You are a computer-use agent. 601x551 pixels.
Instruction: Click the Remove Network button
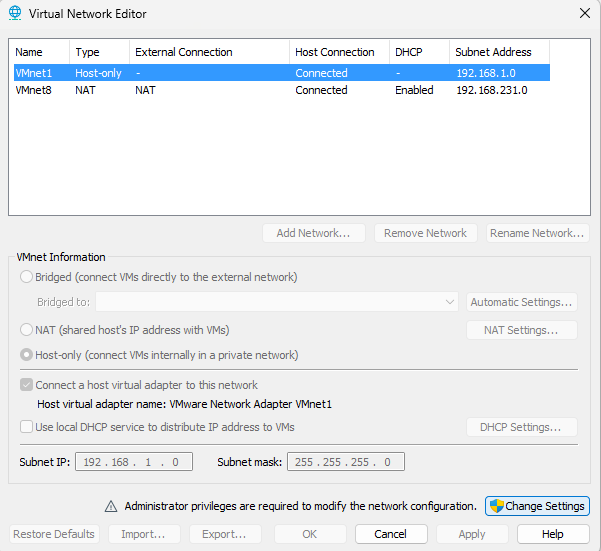(x=425, y=233)
